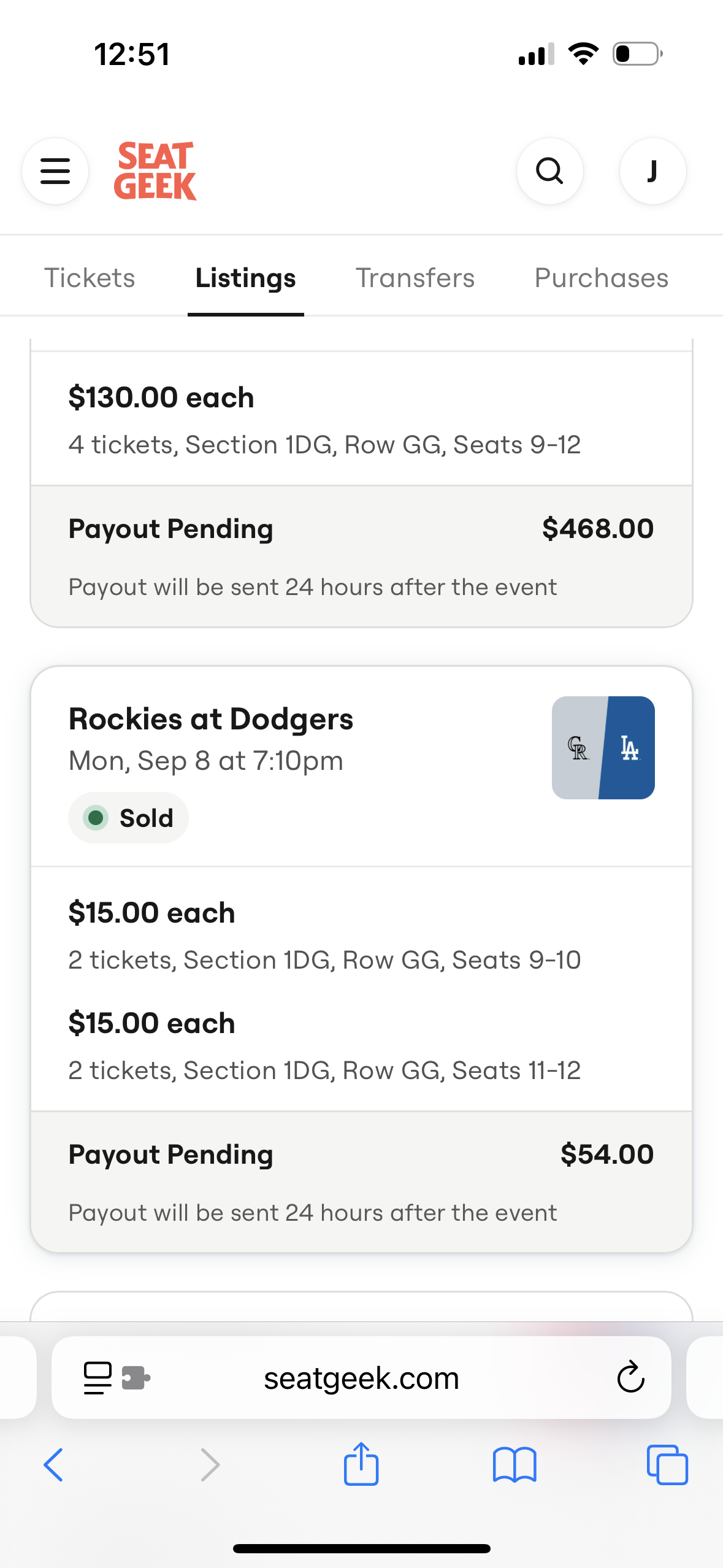Viewport: 723px width, 1568px height.
Task: Tap the Safari extensions puzzle icon
Action: [136, 1378]
